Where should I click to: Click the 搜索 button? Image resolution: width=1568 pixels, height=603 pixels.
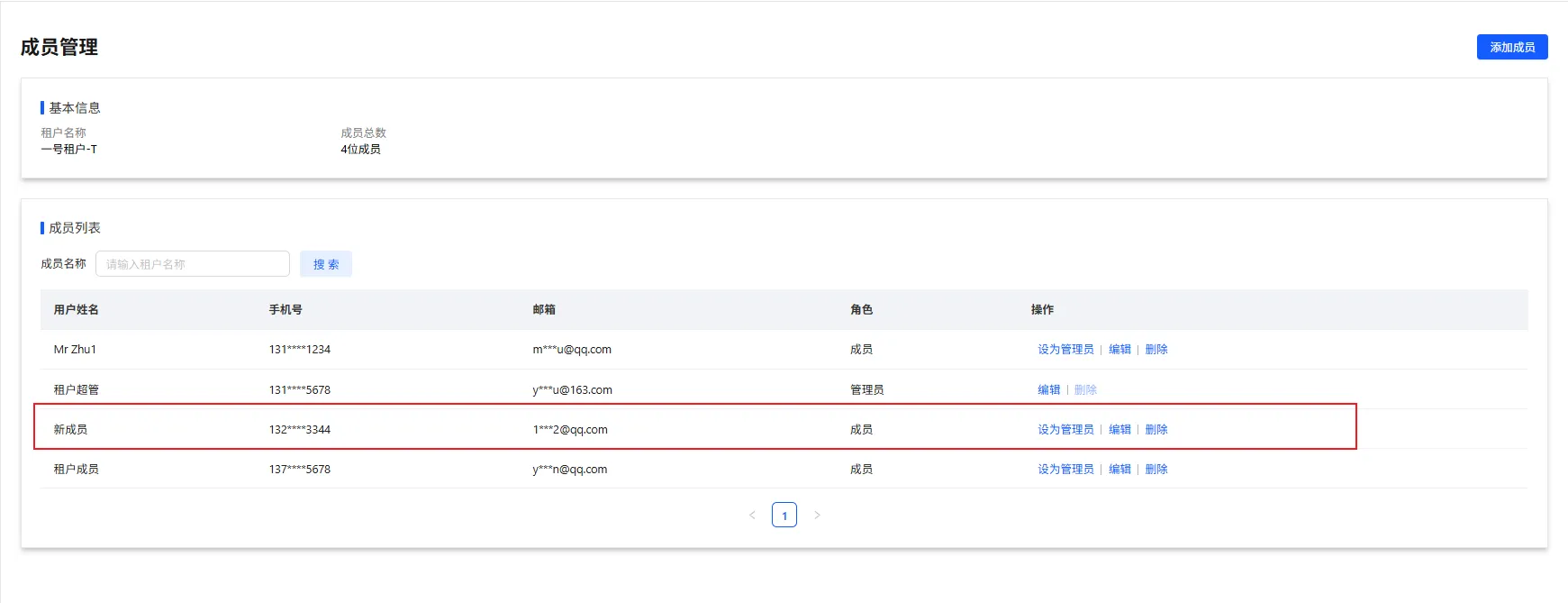tap(326, 264)
